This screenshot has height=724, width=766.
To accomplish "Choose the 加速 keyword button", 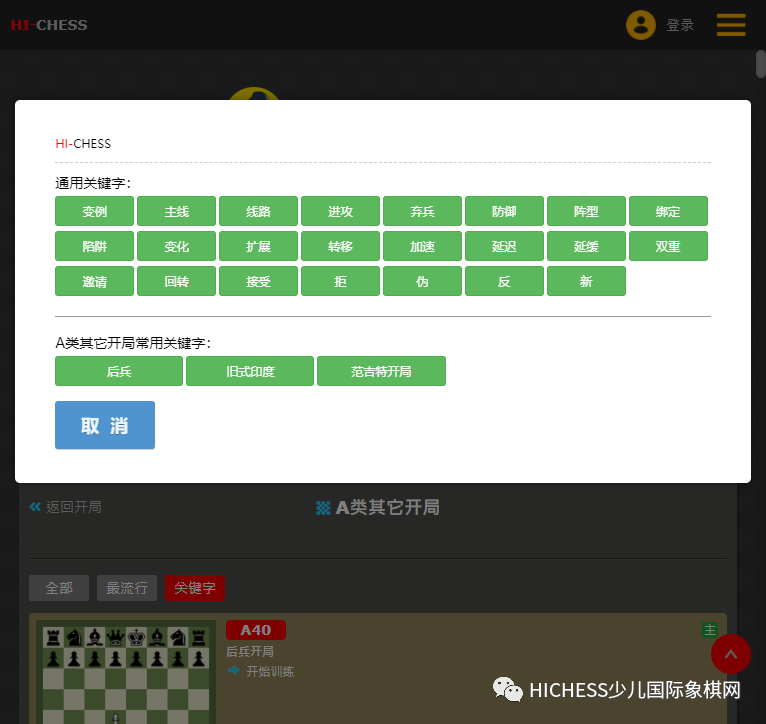I will (423, 246).
